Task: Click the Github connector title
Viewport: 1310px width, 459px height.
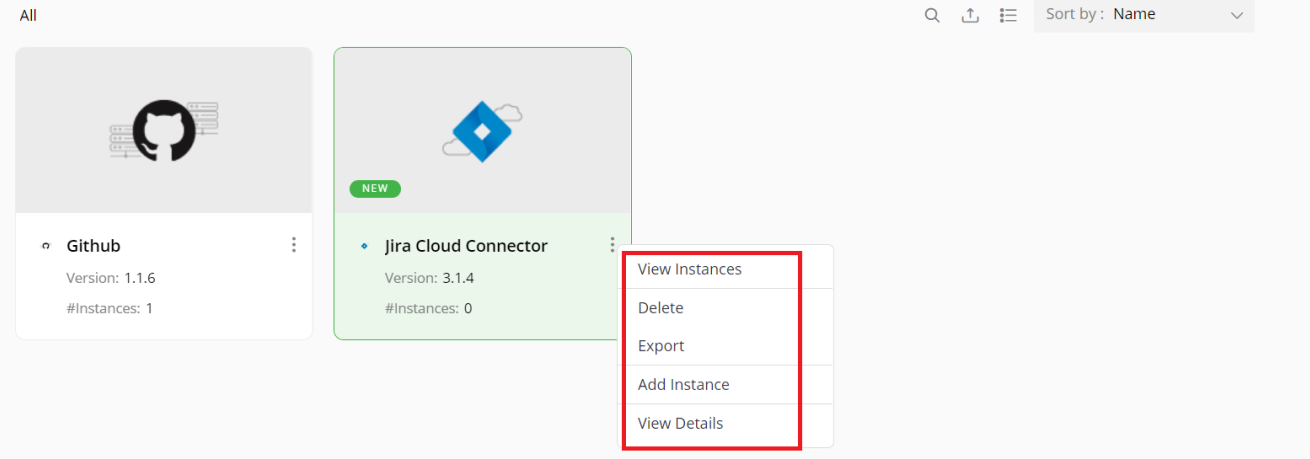Action: pos(94,246)
